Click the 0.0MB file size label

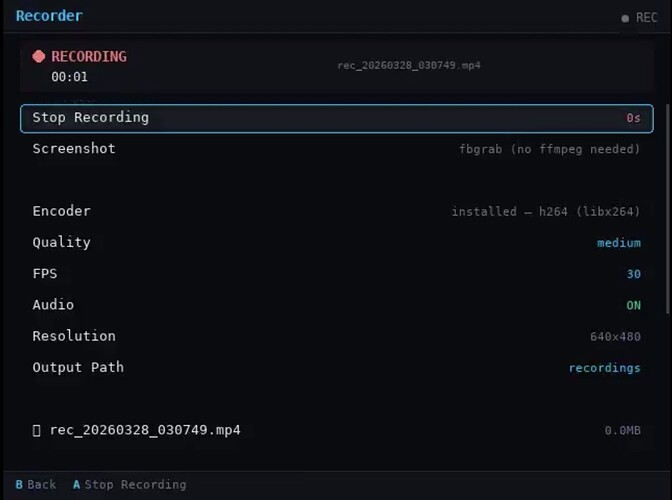click(622, 431)
